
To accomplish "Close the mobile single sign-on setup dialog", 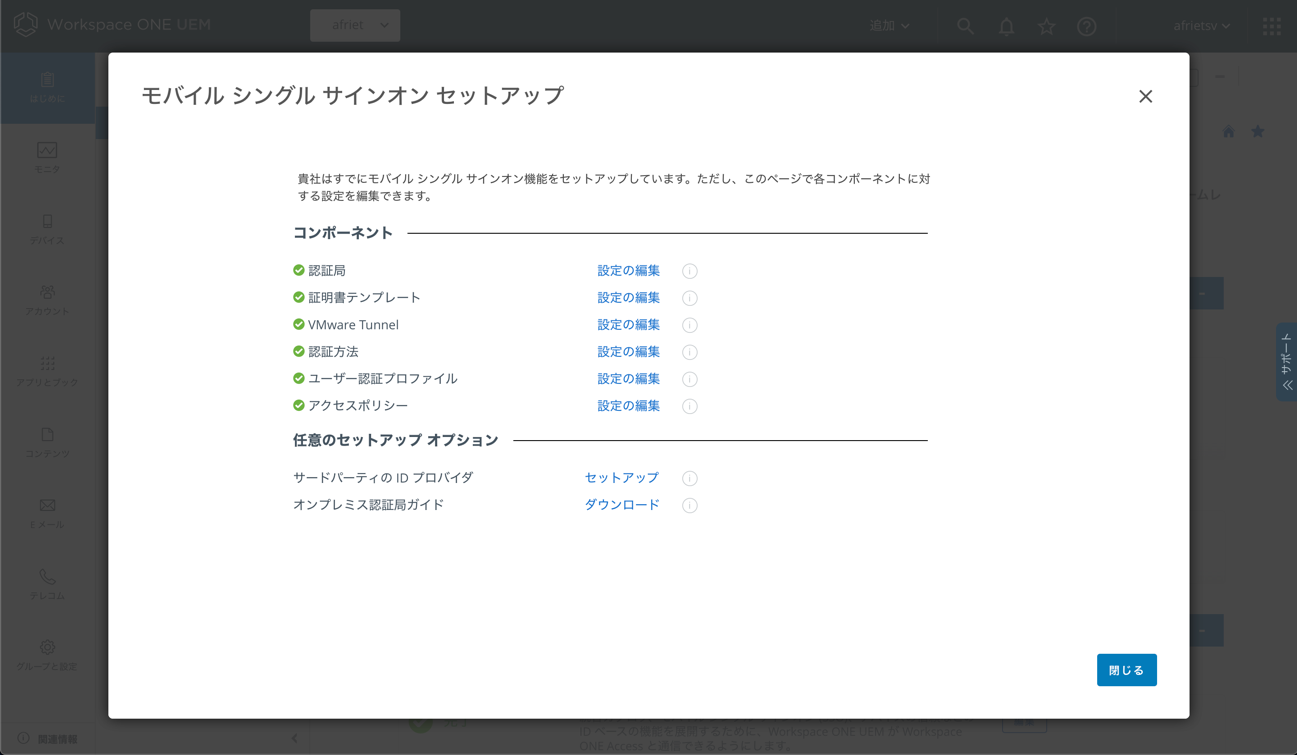I will [1145, 96].
